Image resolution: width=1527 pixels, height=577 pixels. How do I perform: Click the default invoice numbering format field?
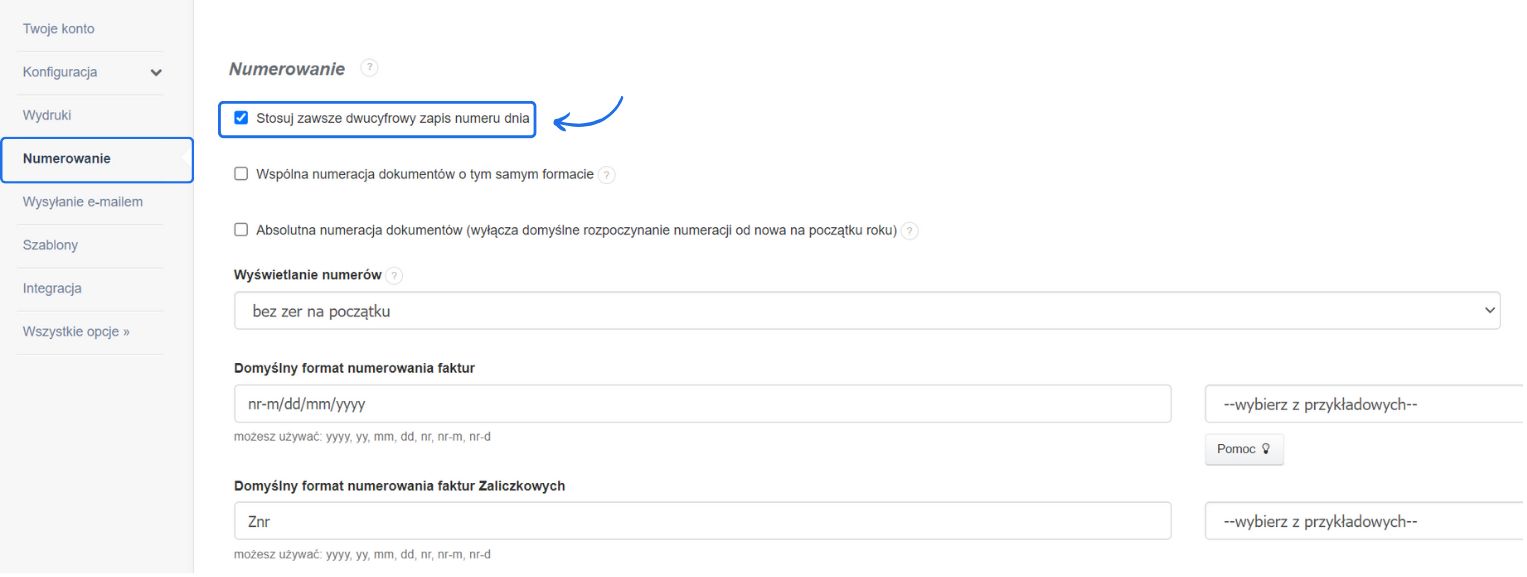click(x=702, y=404)
